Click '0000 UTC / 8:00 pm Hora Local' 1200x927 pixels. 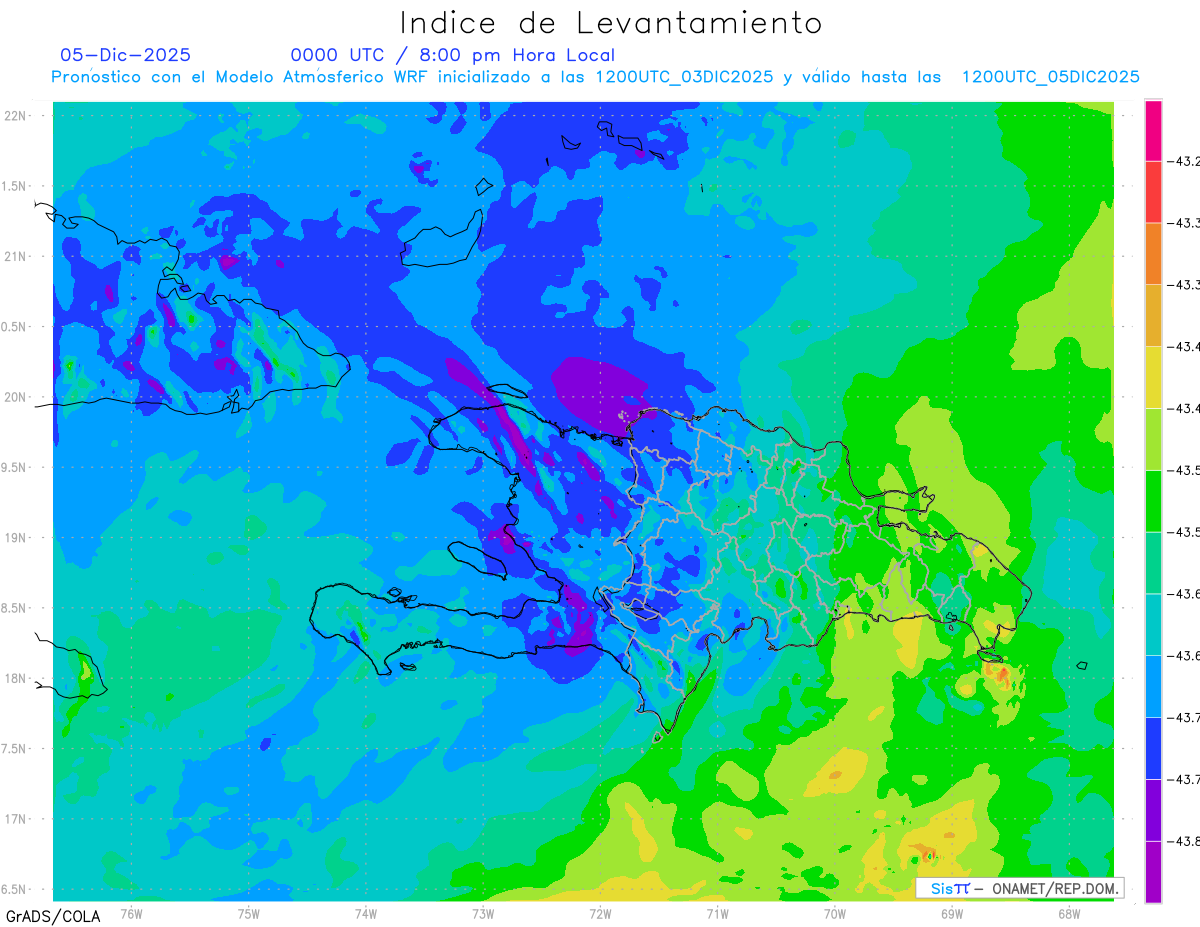(453, 56)
